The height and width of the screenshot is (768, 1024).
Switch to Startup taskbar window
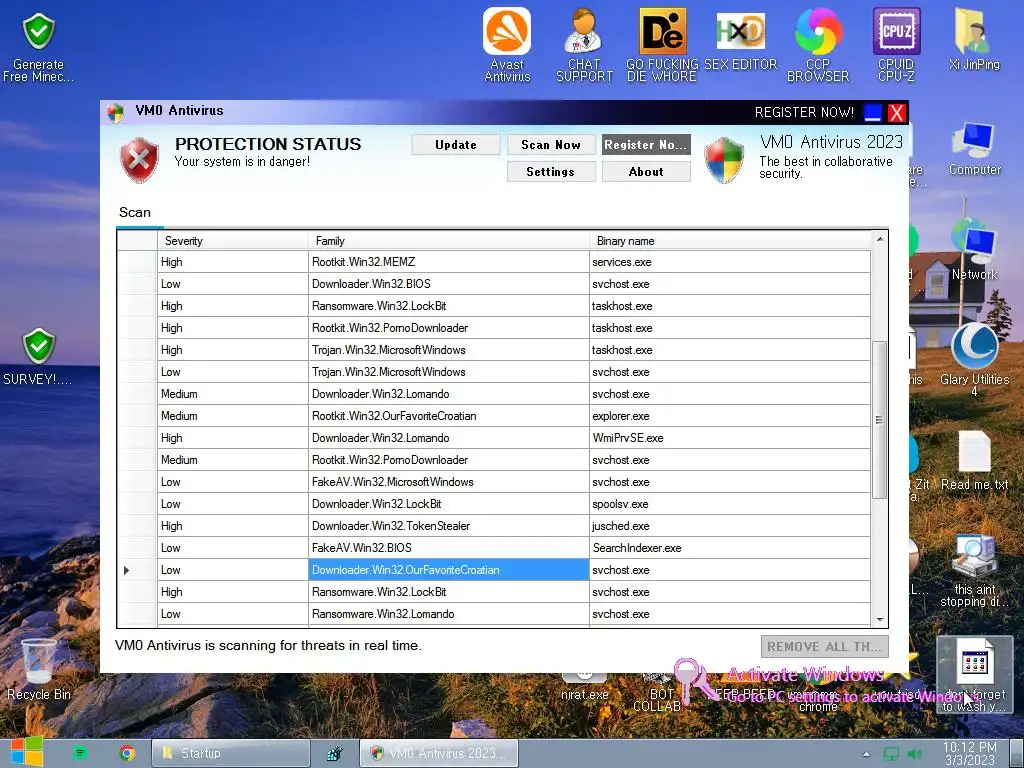point(231,754)
